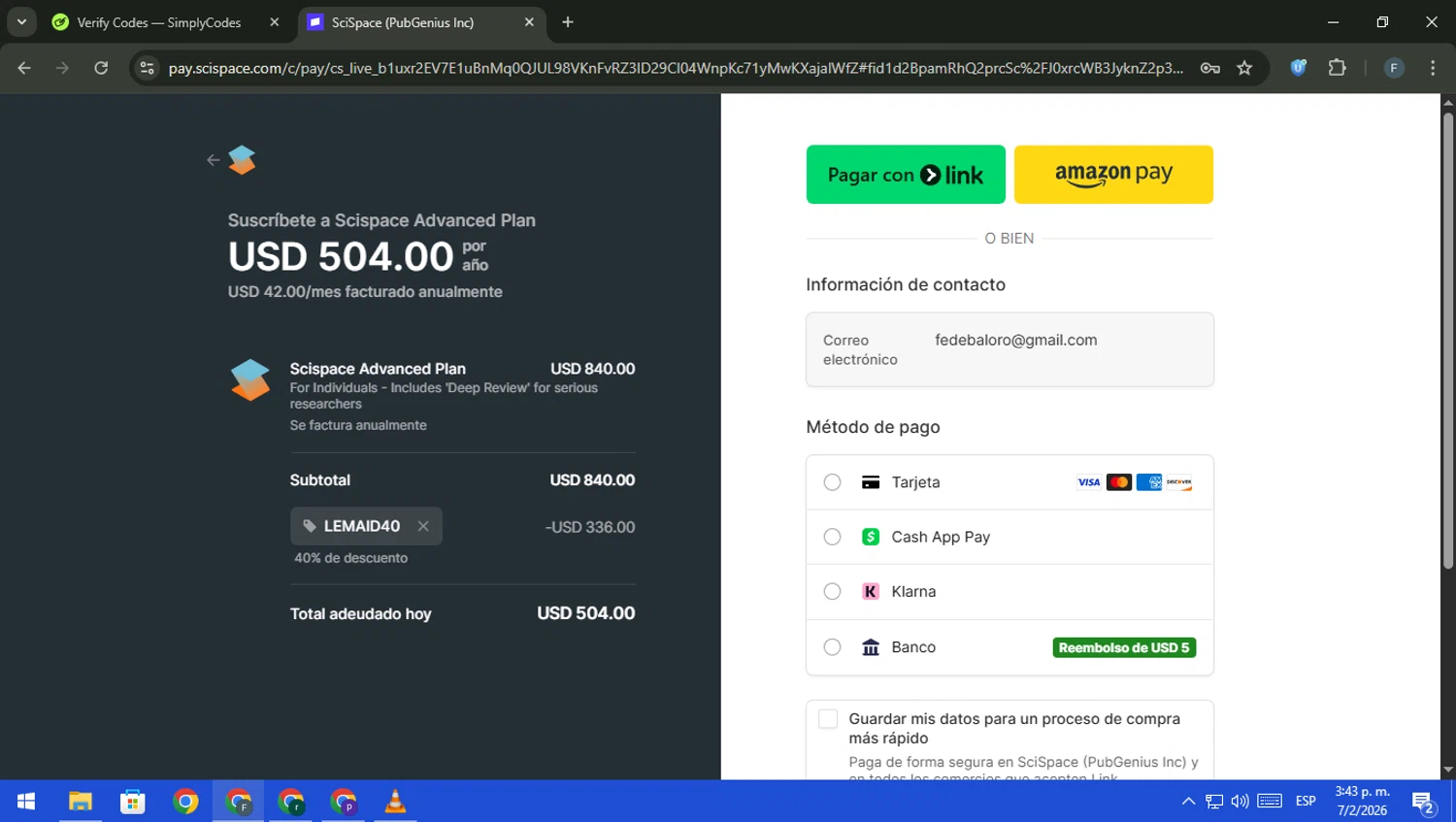View site information icon in address bar
This screenshot has height=822, width=1456.
pos(148,68)
